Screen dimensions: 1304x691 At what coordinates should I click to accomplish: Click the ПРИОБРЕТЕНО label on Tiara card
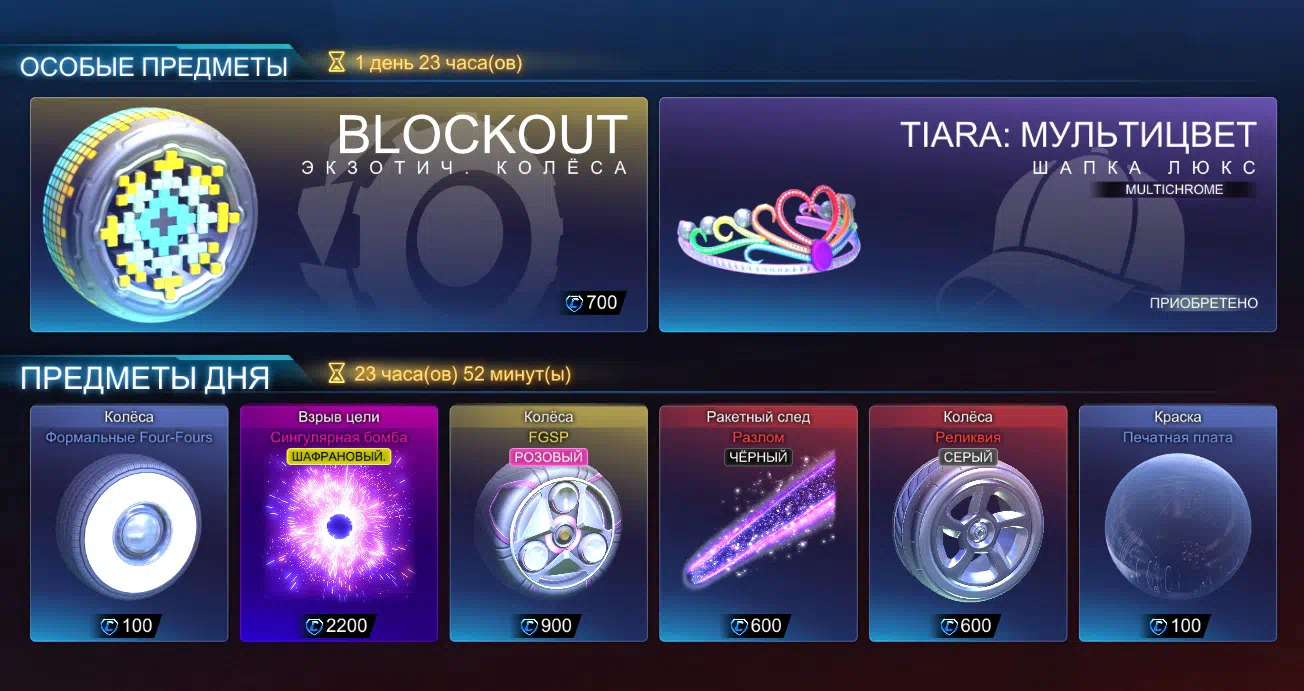point(1204,303)
